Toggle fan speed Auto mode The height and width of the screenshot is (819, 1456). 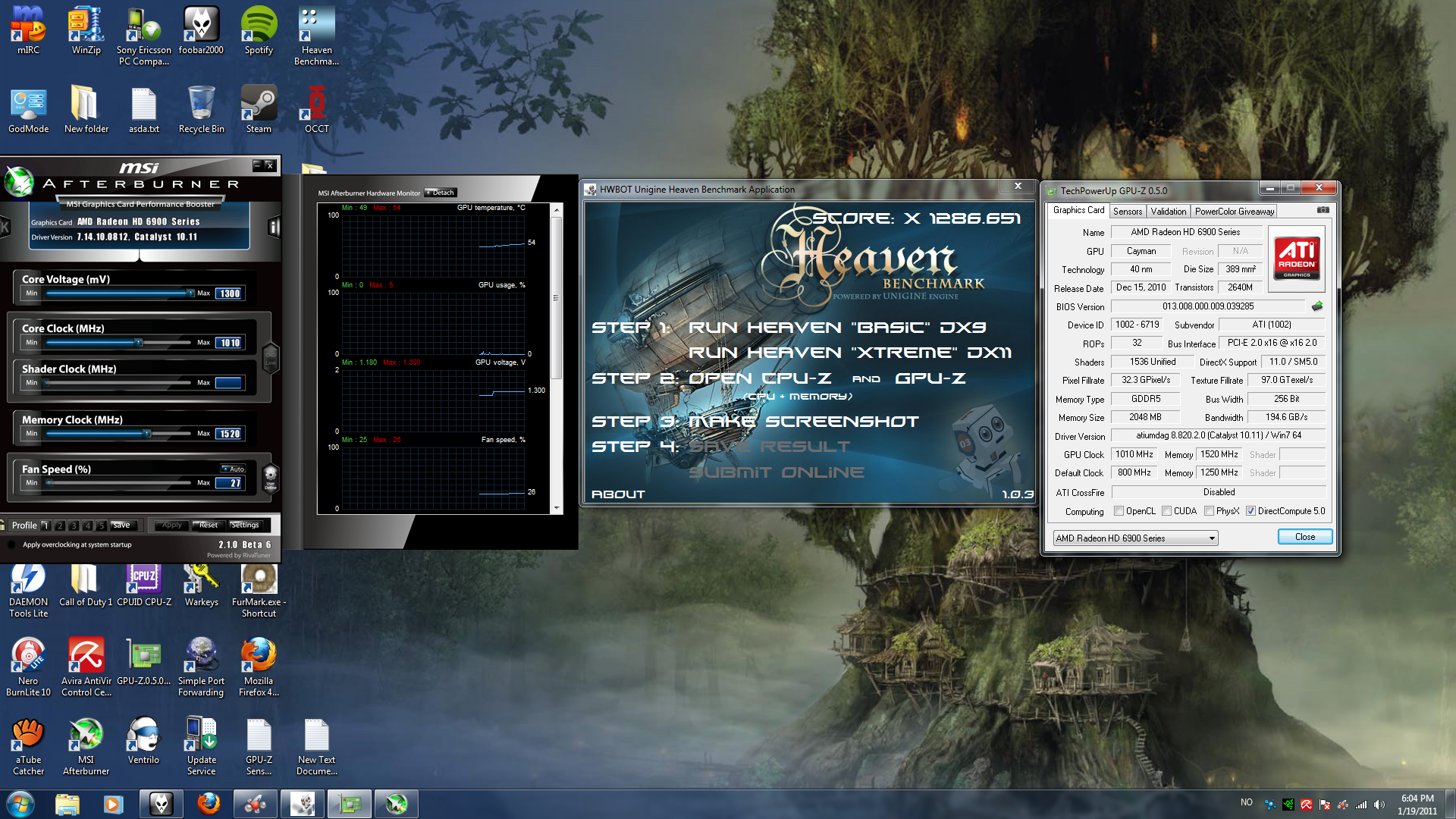[x=234, y=469]
